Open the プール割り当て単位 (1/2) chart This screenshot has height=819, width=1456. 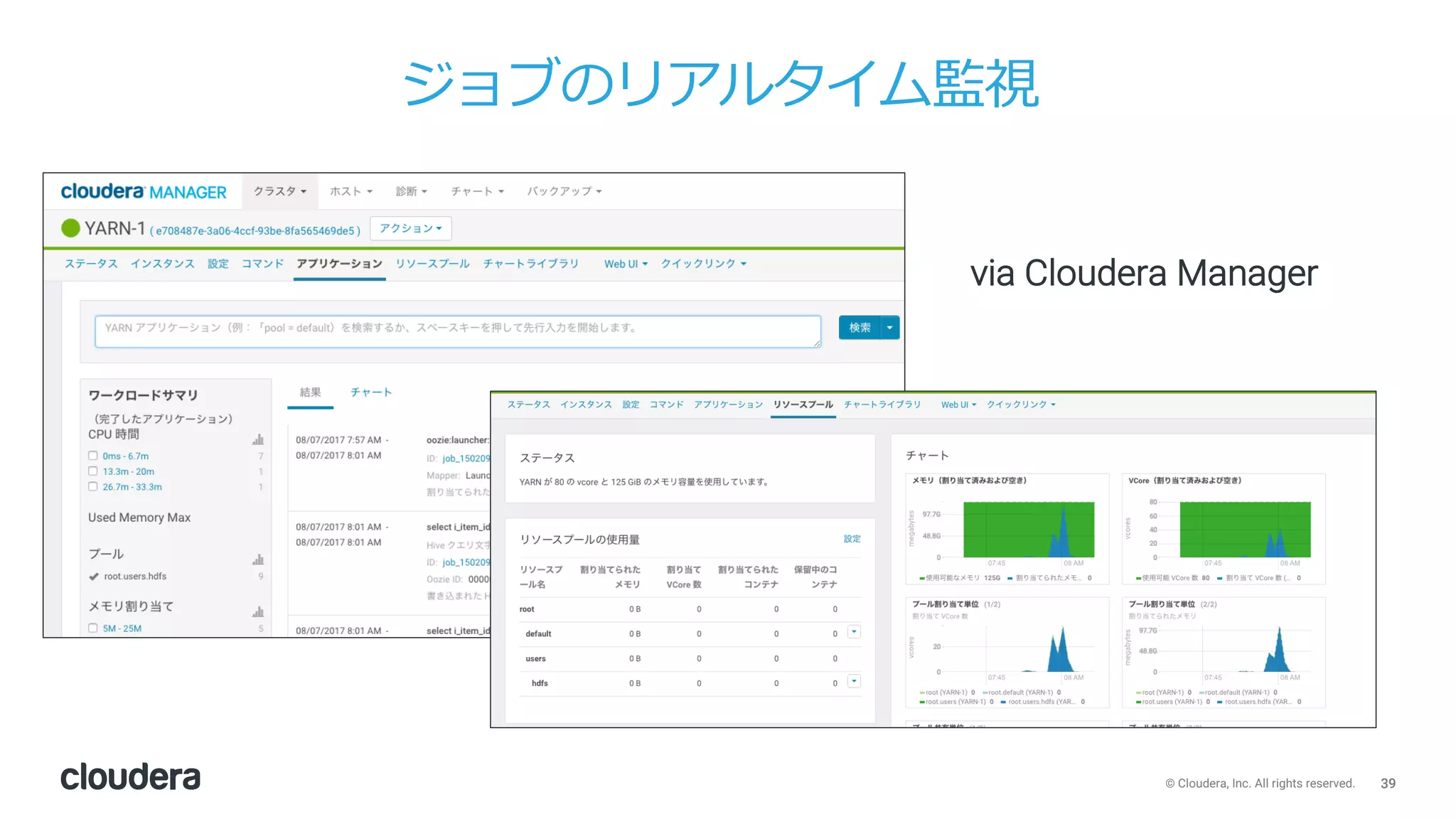(x=1007, y=653)
